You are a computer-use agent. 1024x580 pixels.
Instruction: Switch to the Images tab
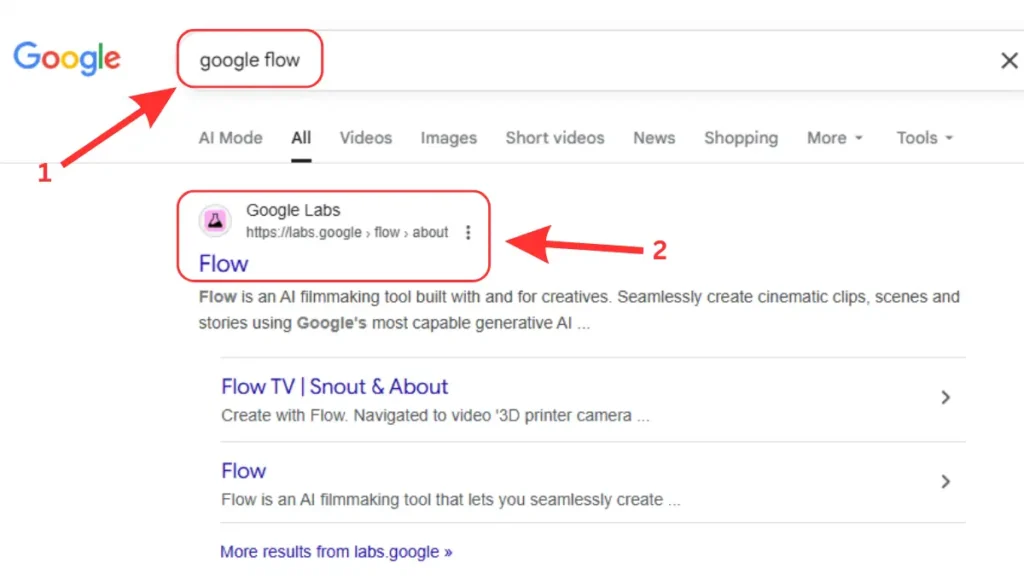[x=448, y=138]
